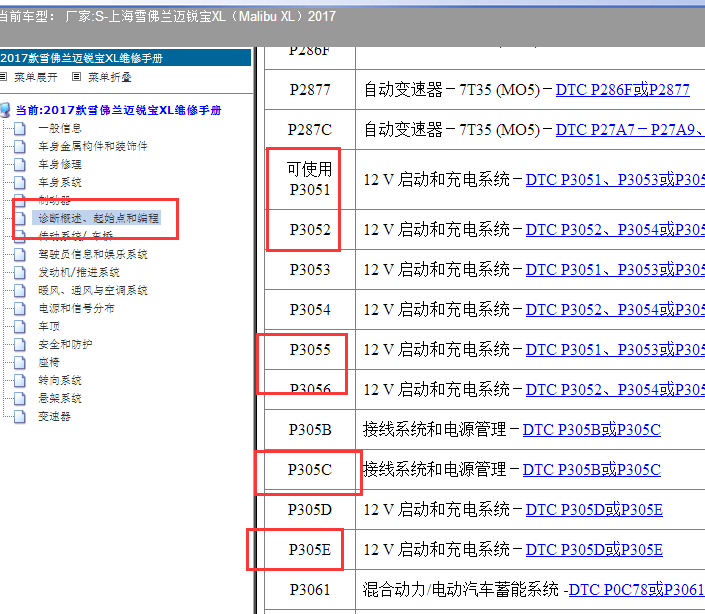Image resolution: width=705 pixels, height=614 pixels.
Task: Click the page icon beside 安全和防护
Action: point(19,344)
